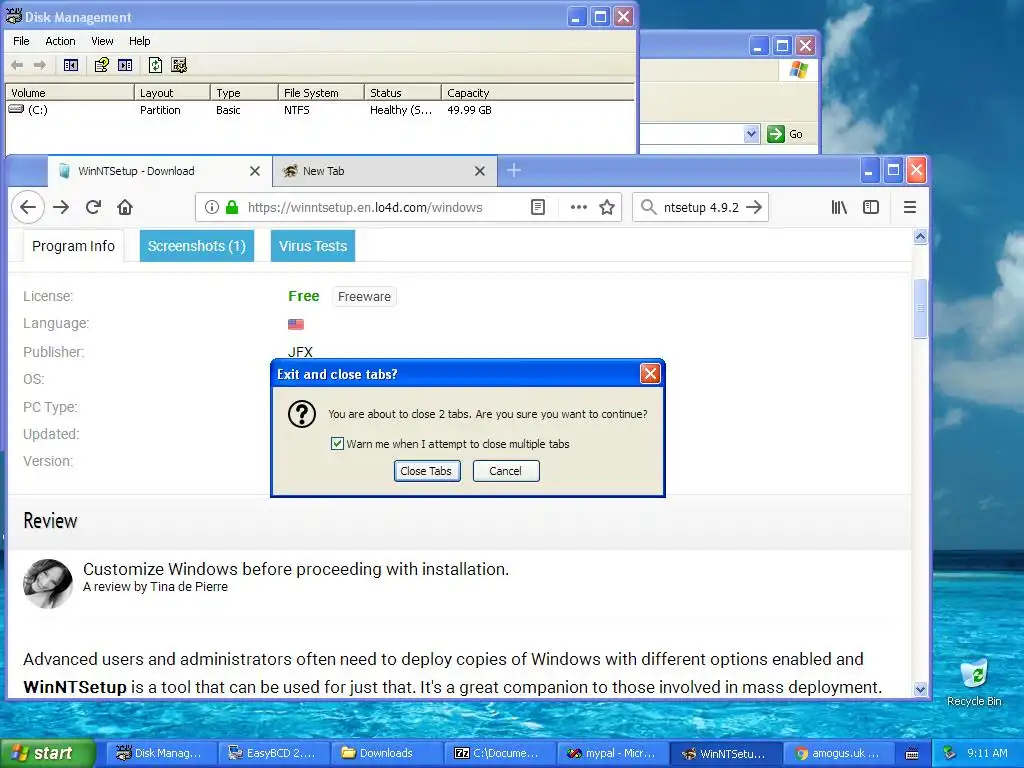Click Disk Management Properties help toolbar icon
This screenshot has width=1024, height=768.
[101, 65]
